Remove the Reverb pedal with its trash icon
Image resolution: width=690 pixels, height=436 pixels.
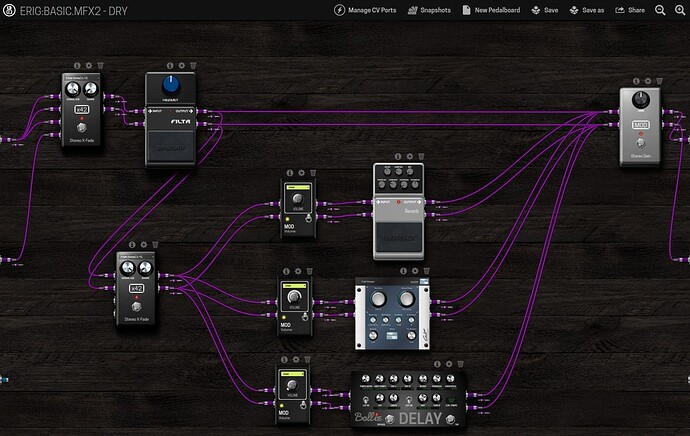(420, 156)
